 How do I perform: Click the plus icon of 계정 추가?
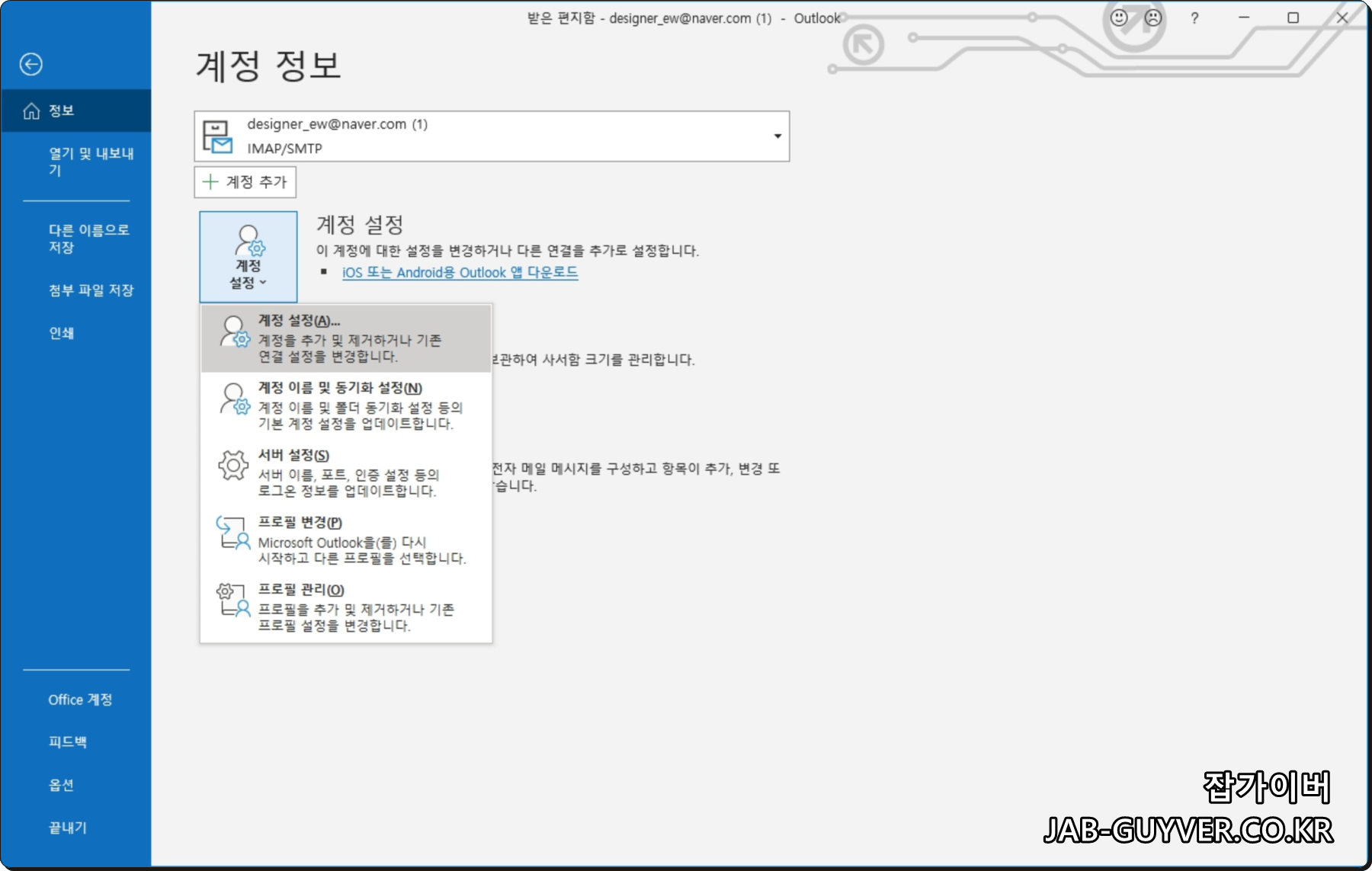point(210,181)
